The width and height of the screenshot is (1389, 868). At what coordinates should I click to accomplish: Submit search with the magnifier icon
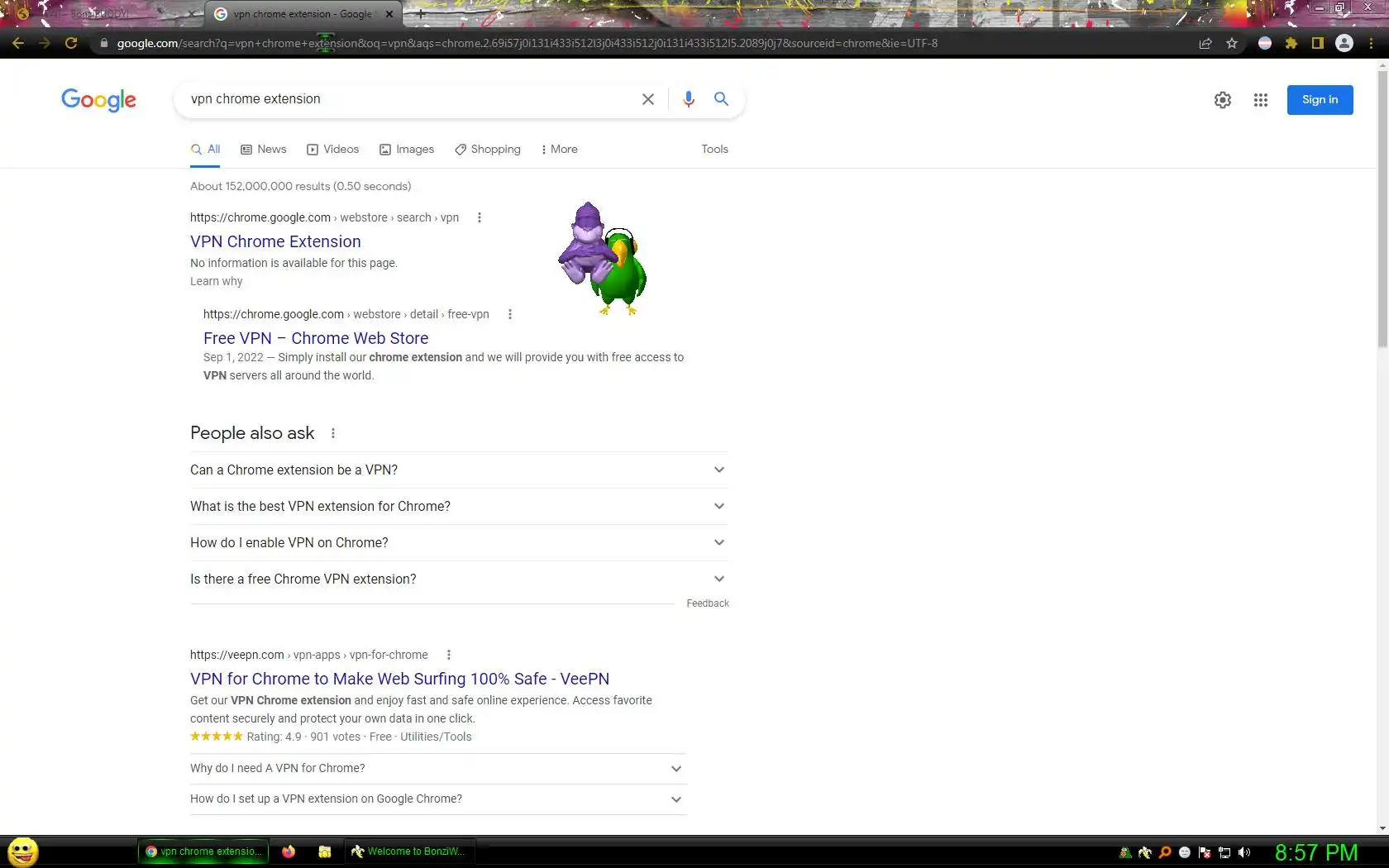[721, 99]
